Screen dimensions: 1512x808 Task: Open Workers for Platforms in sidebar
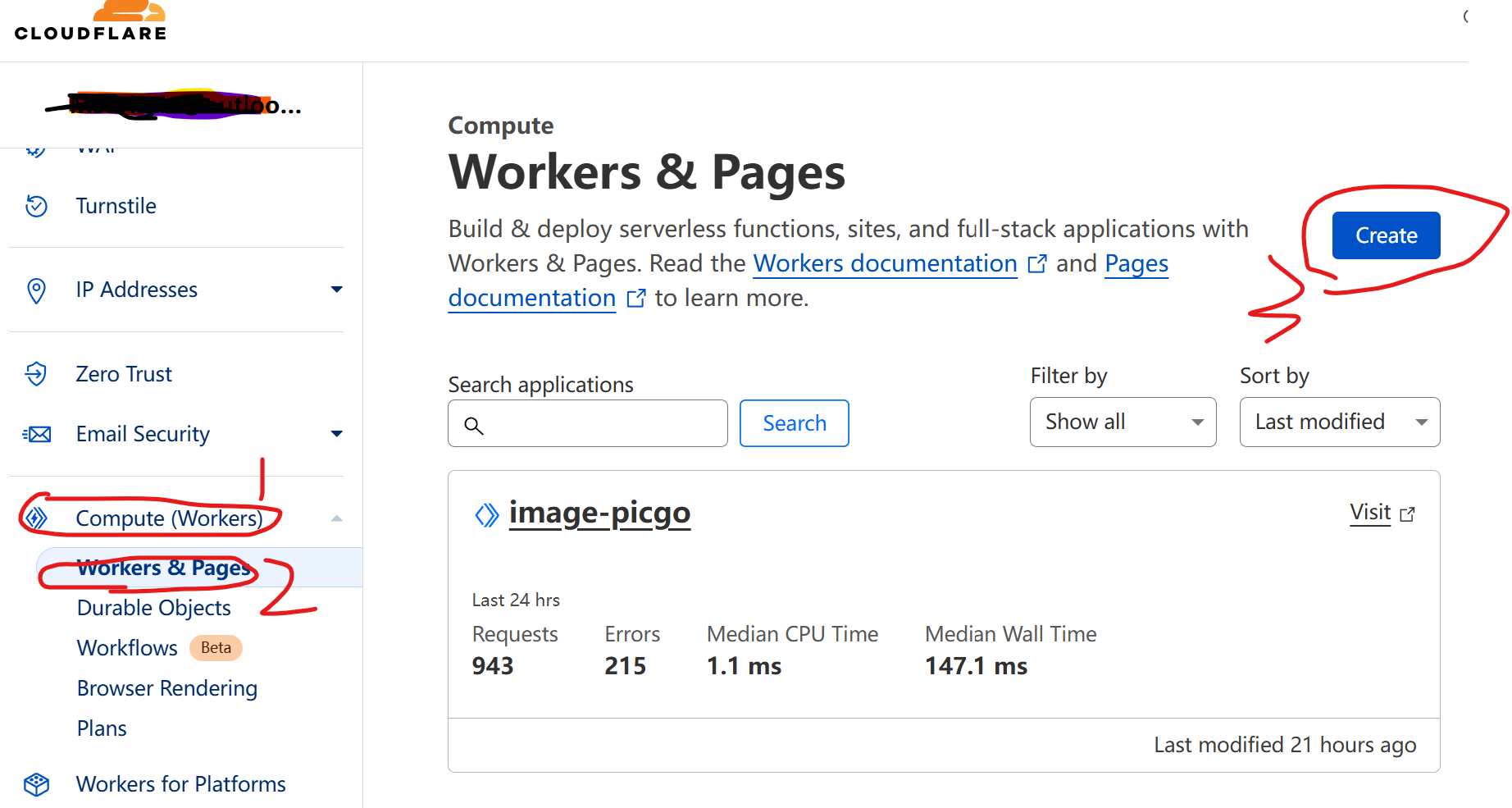coord(181,784)
